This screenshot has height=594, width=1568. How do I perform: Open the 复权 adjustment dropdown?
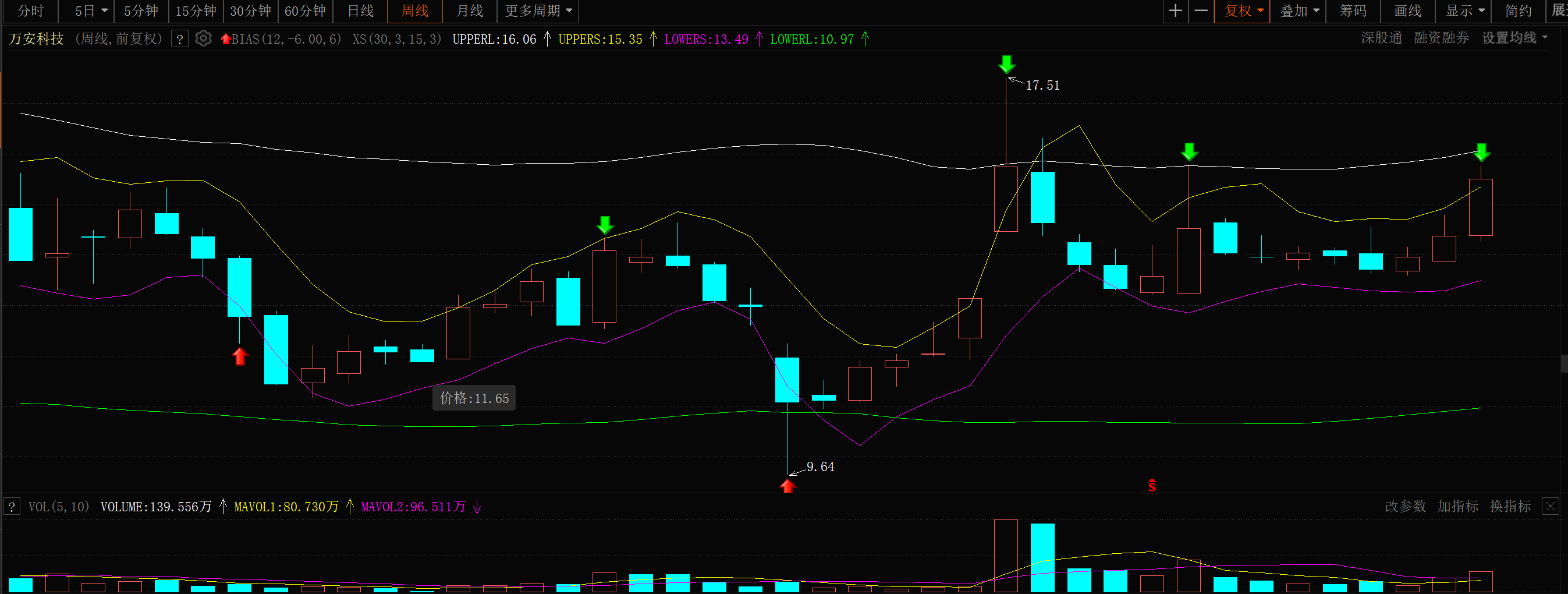point(1242,11)
